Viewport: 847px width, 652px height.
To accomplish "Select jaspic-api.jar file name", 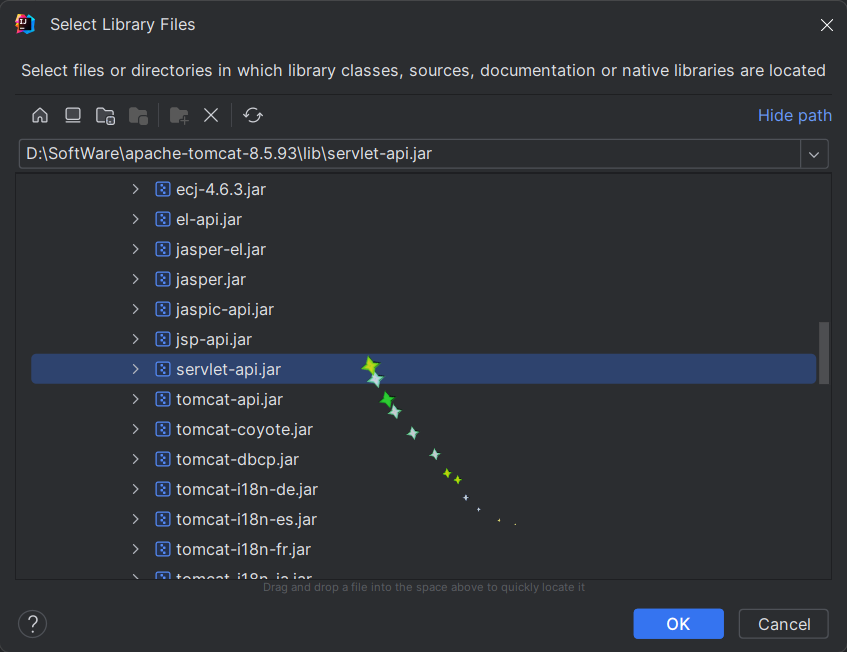I will coord(225,310).
